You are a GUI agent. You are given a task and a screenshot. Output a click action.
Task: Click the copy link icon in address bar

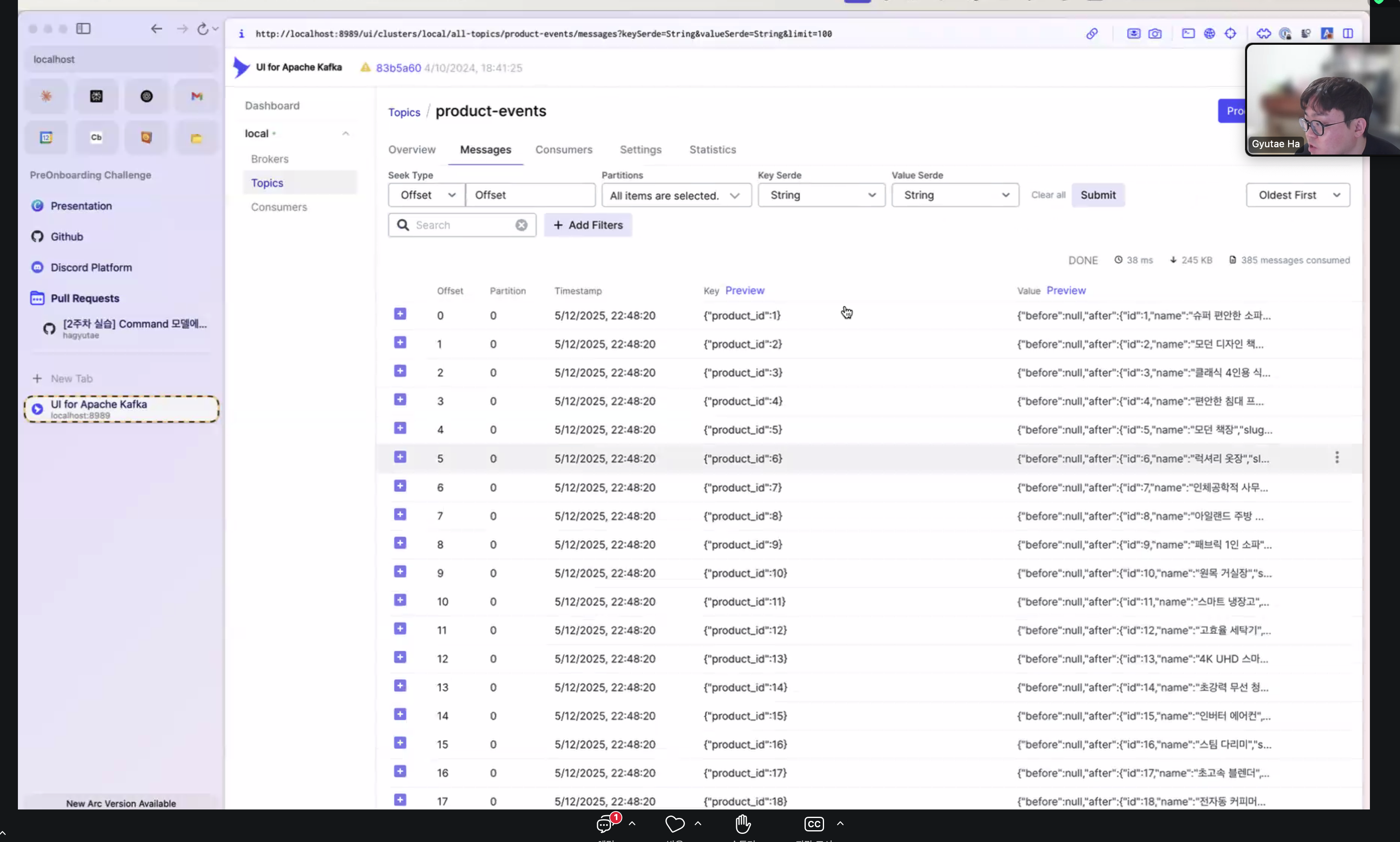coord(1091,34)
